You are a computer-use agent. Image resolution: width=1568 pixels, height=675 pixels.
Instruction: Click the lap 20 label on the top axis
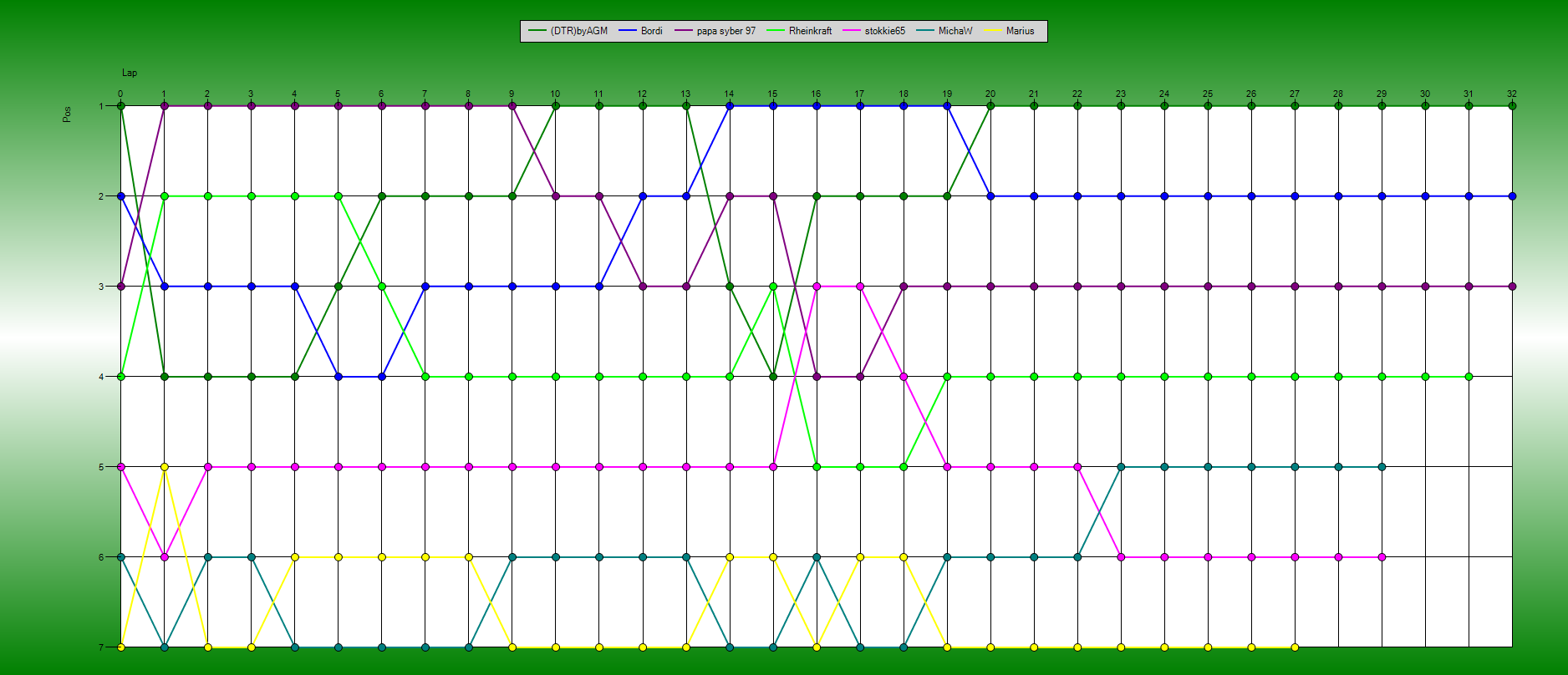tap(990, 94)
